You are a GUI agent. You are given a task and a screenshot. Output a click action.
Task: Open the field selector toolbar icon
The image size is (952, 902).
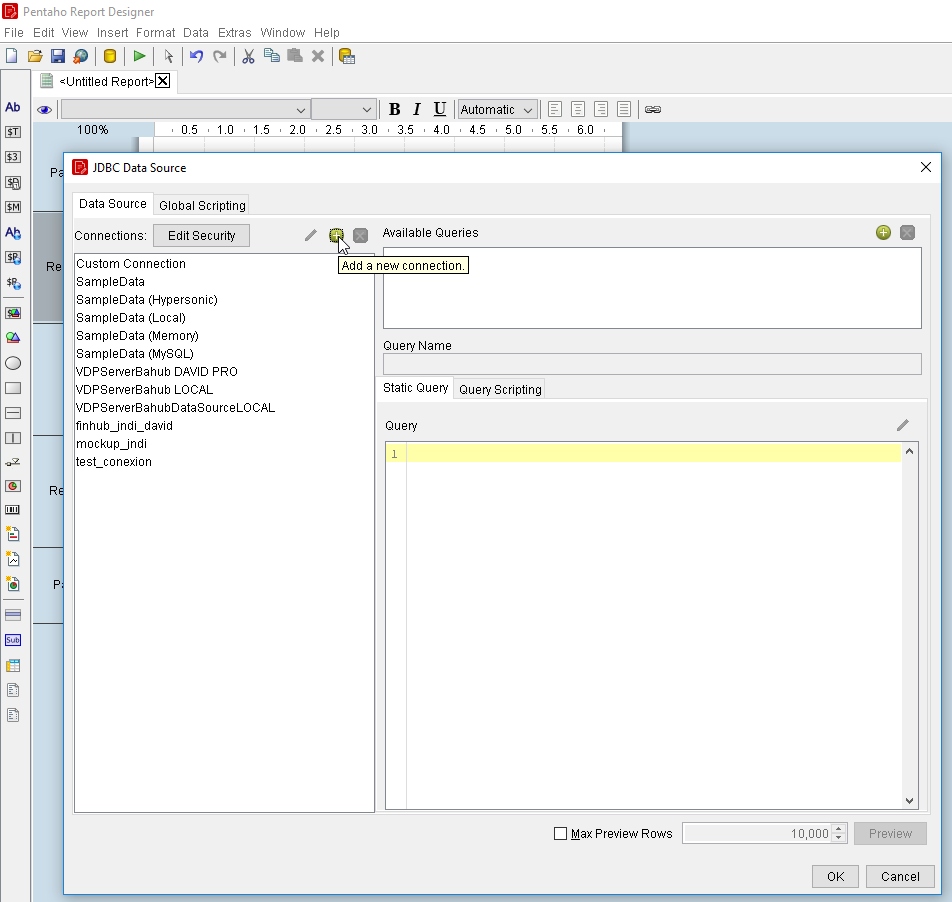[347, 56]
